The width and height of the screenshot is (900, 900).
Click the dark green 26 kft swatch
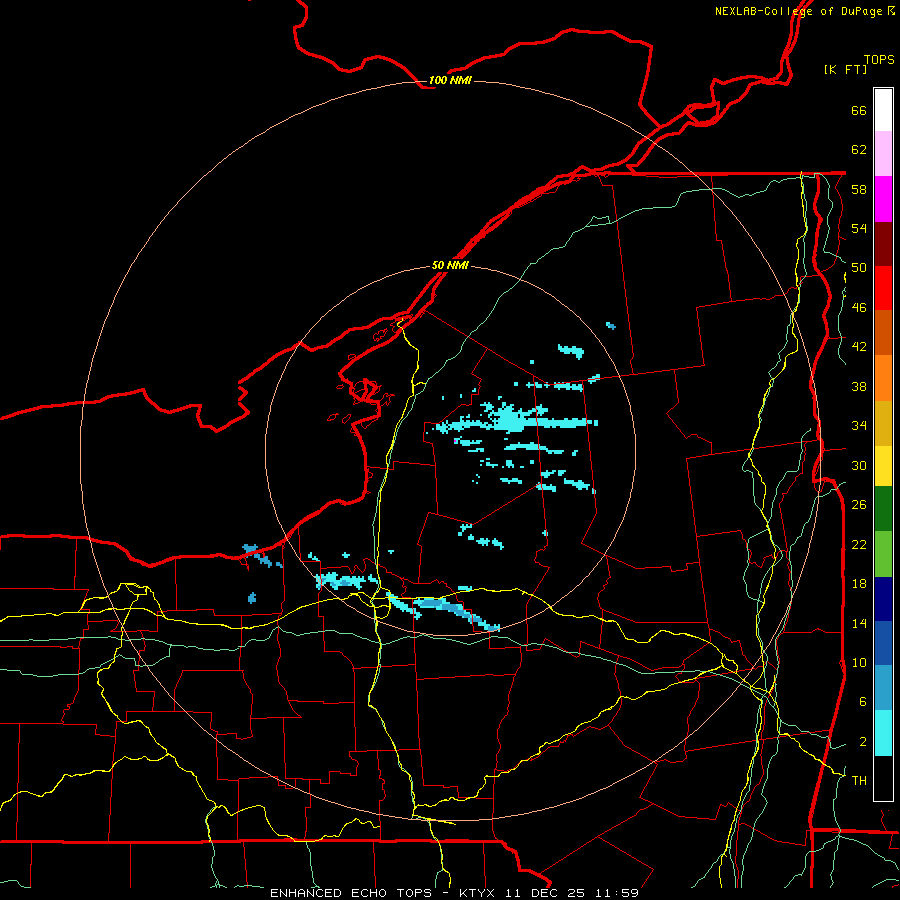point(883,509)
